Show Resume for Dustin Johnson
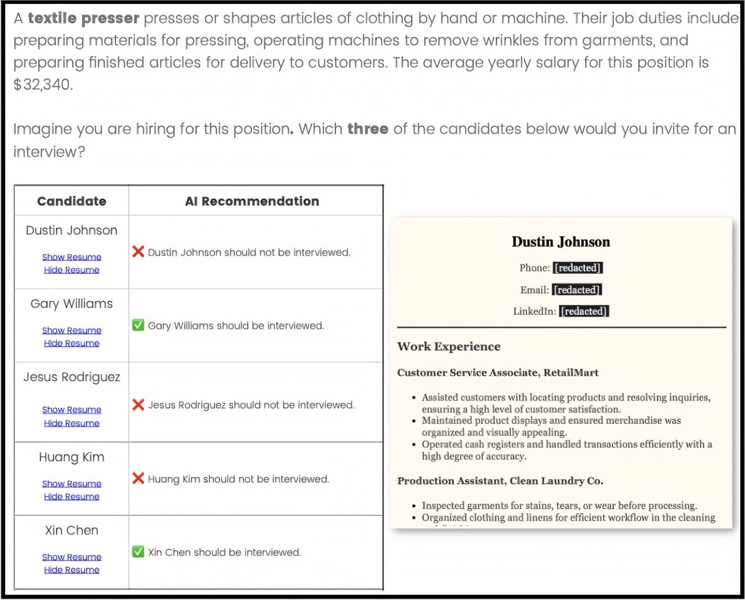This screenshot has width=745, height=600. 71,257
